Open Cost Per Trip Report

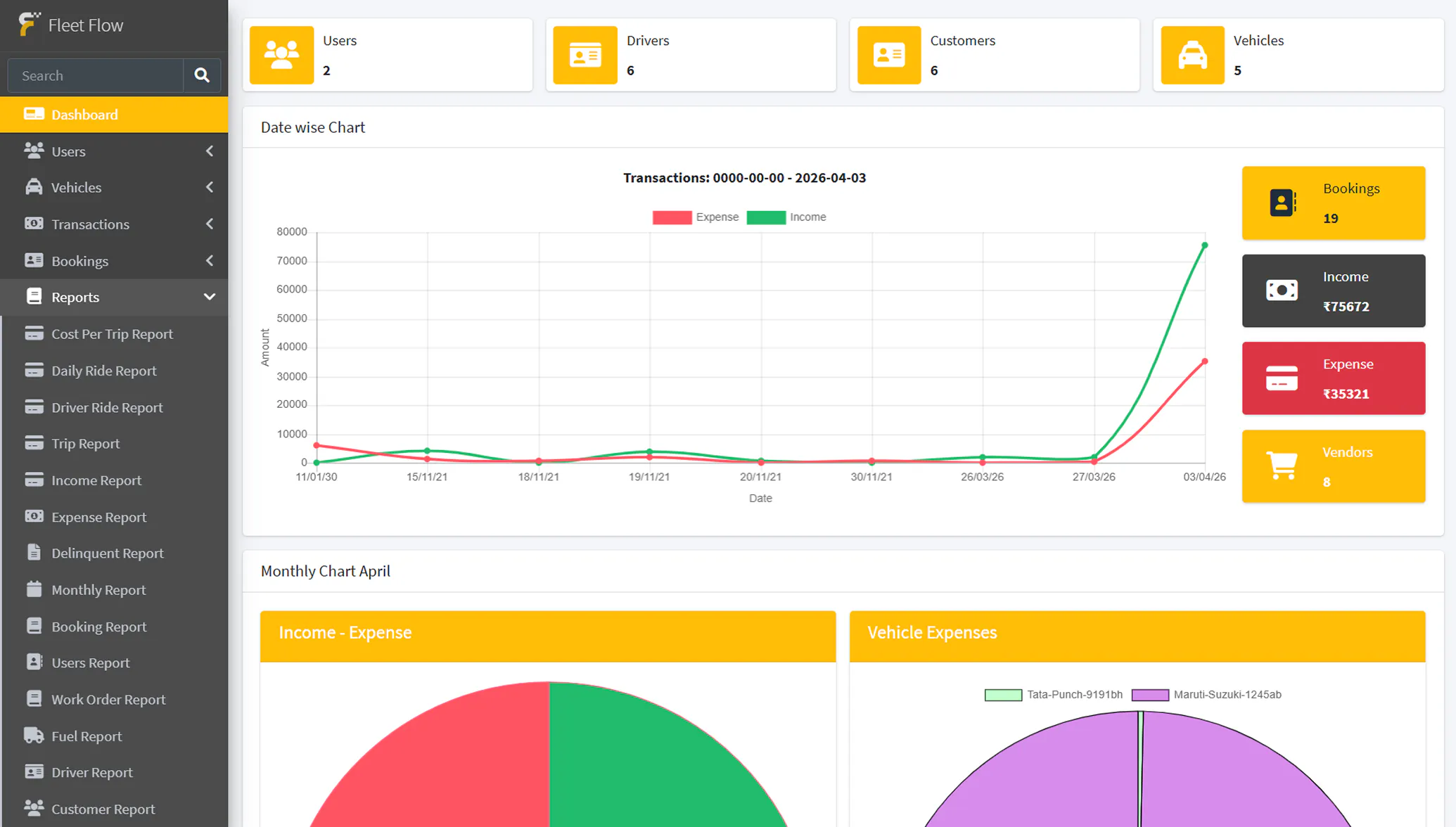click(114, 334)
